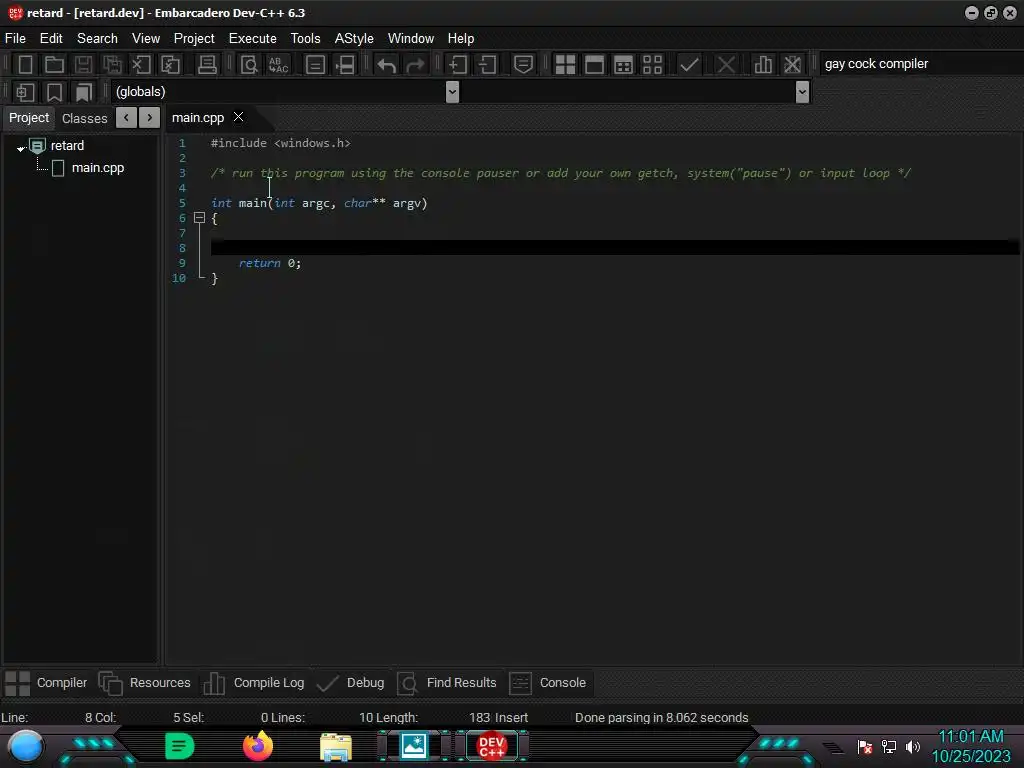Close the main.cpp editor tab
The width and height of the screenshot is (1024, 768).
[239, 117]
